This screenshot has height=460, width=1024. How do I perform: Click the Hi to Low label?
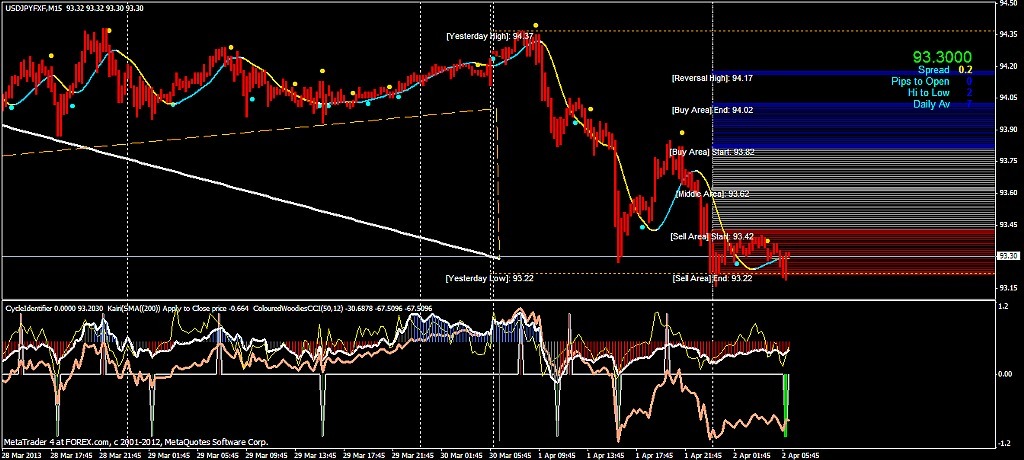[929, 93]
